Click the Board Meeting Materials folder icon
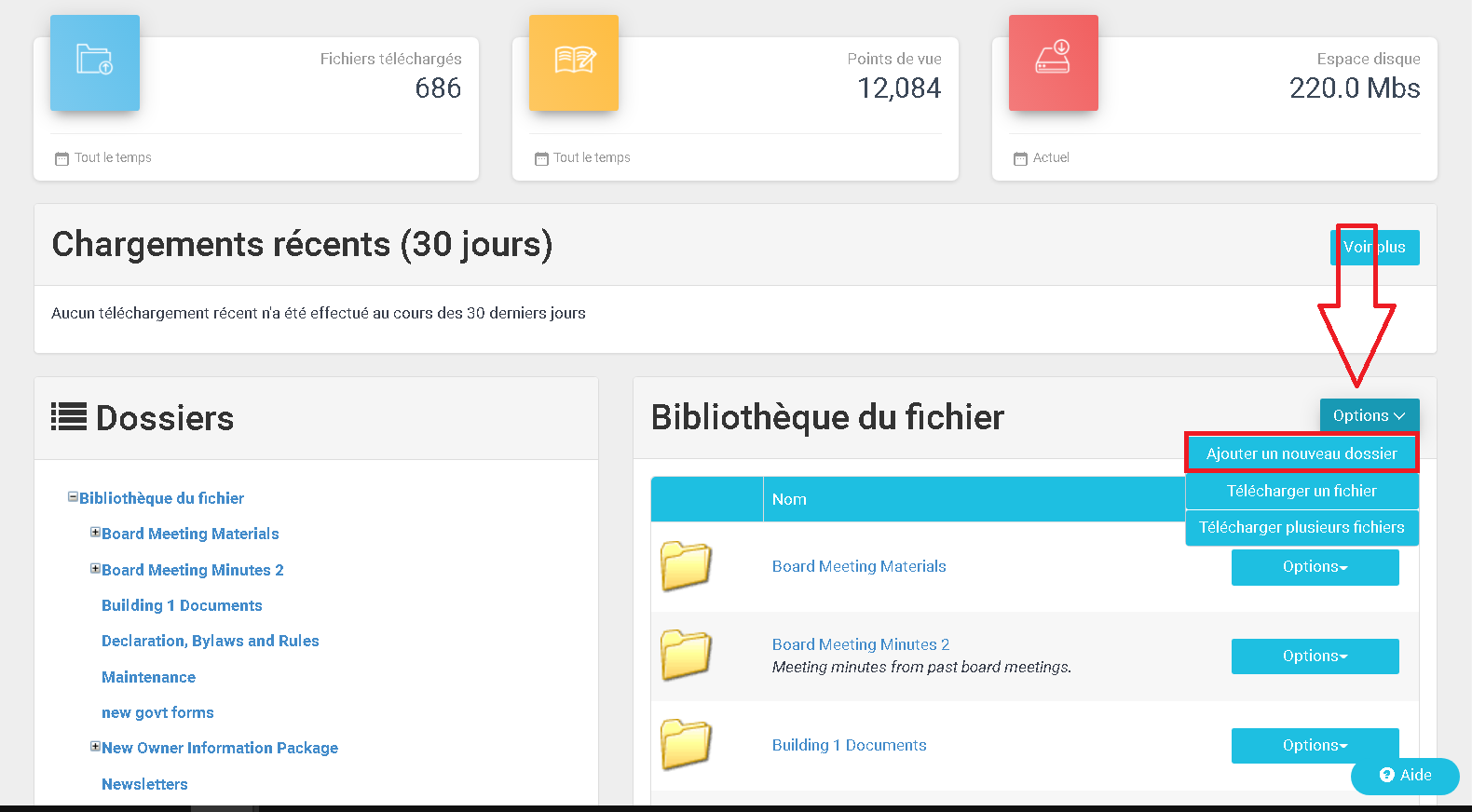 pos(686,565)
